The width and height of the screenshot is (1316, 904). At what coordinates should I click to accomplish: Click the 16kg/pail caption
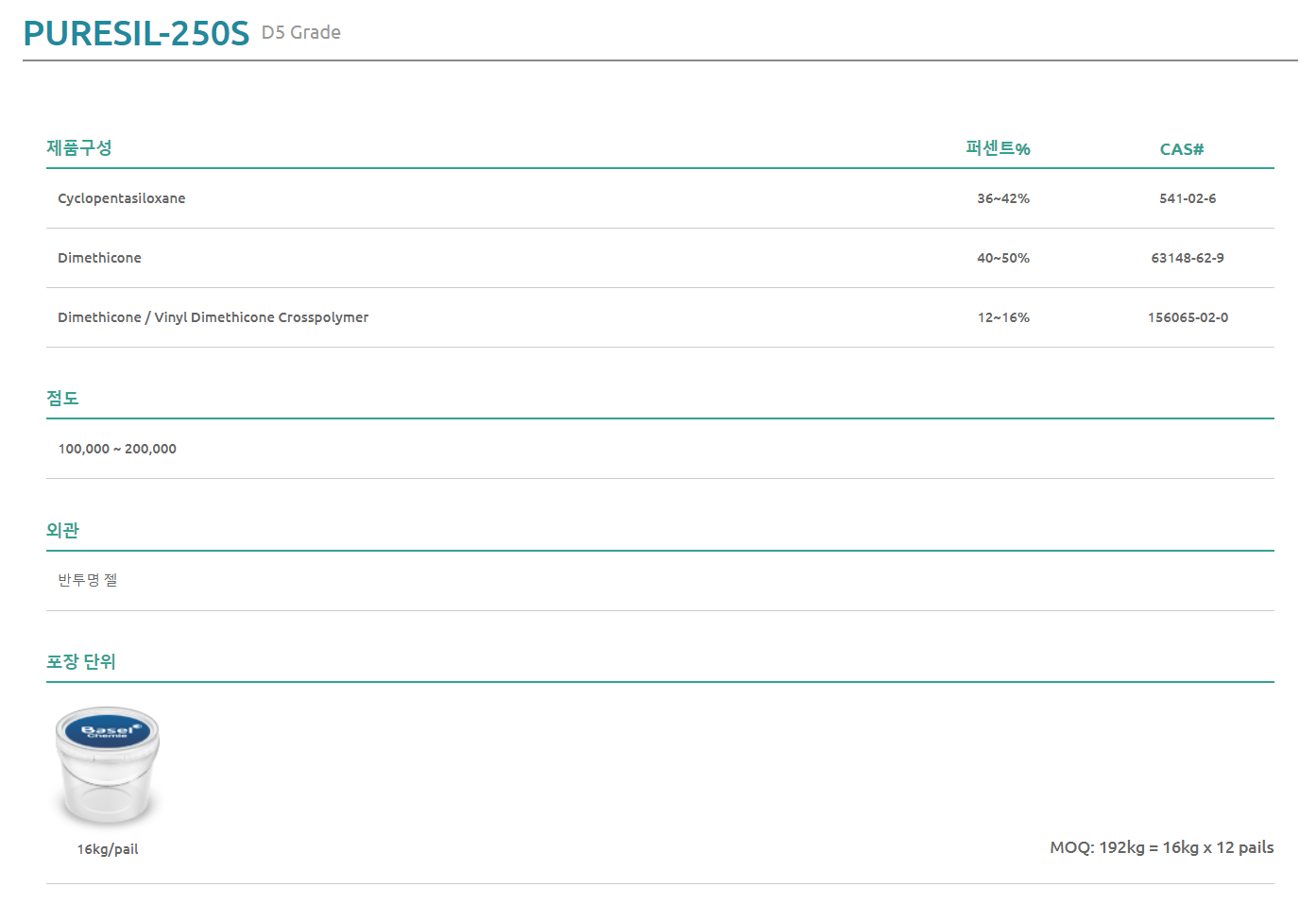point(108,849)
